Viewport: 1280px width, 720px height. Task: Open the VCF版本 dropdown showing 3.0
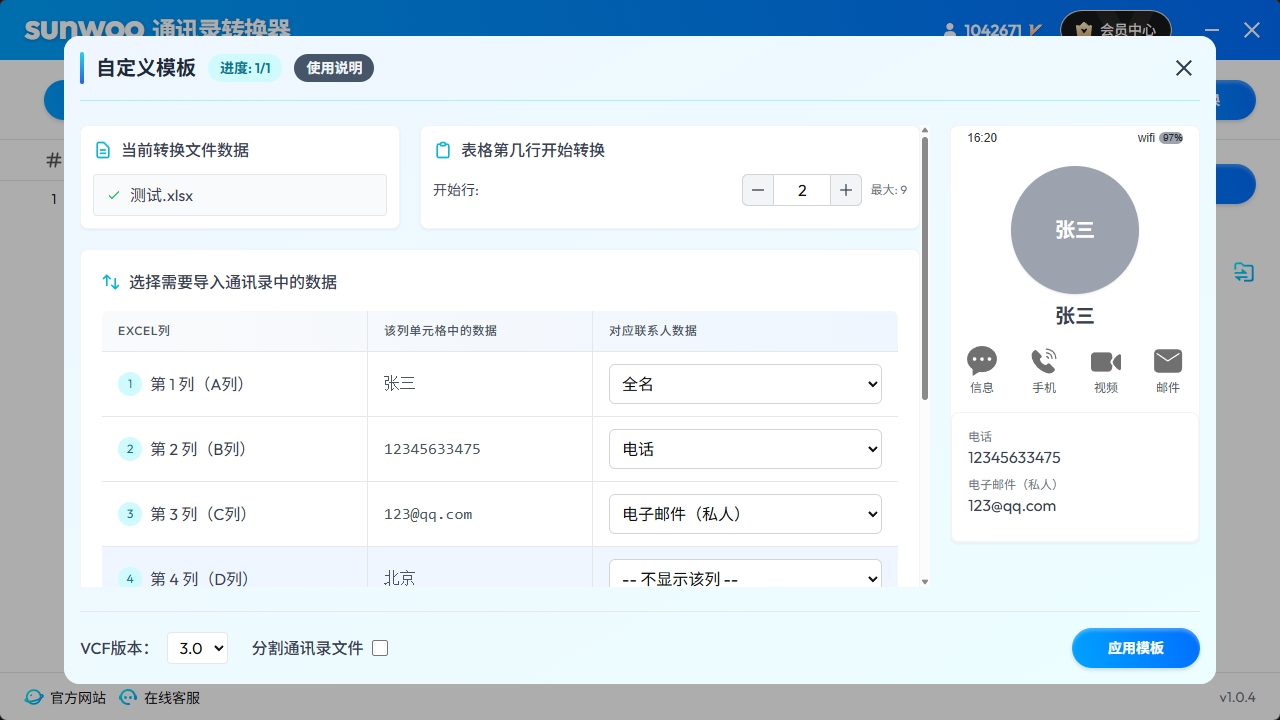click(x=197, y=648)
